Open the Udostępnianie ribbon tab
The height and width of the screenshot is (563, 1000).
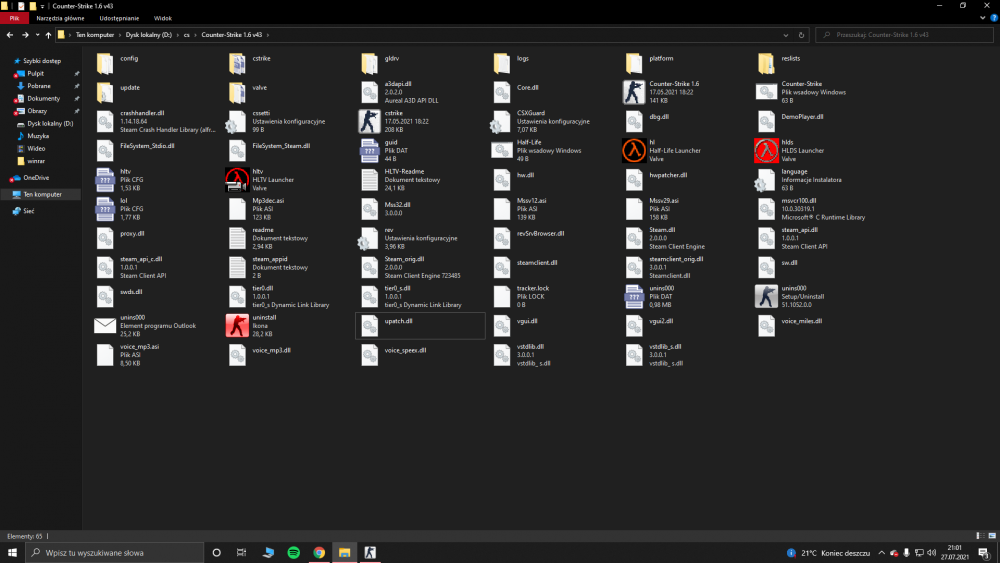tap(120, 18)
